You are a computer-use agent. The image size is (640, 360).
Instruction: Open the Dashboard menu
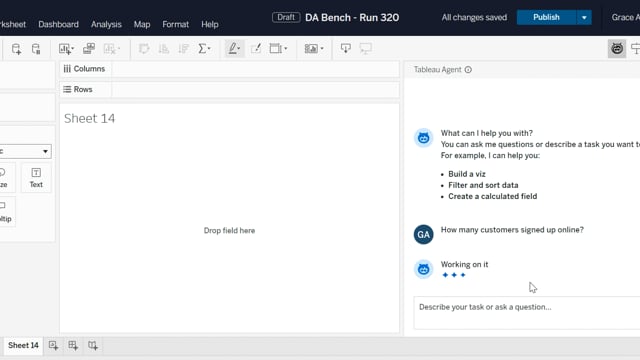click(x=58, y=24)
